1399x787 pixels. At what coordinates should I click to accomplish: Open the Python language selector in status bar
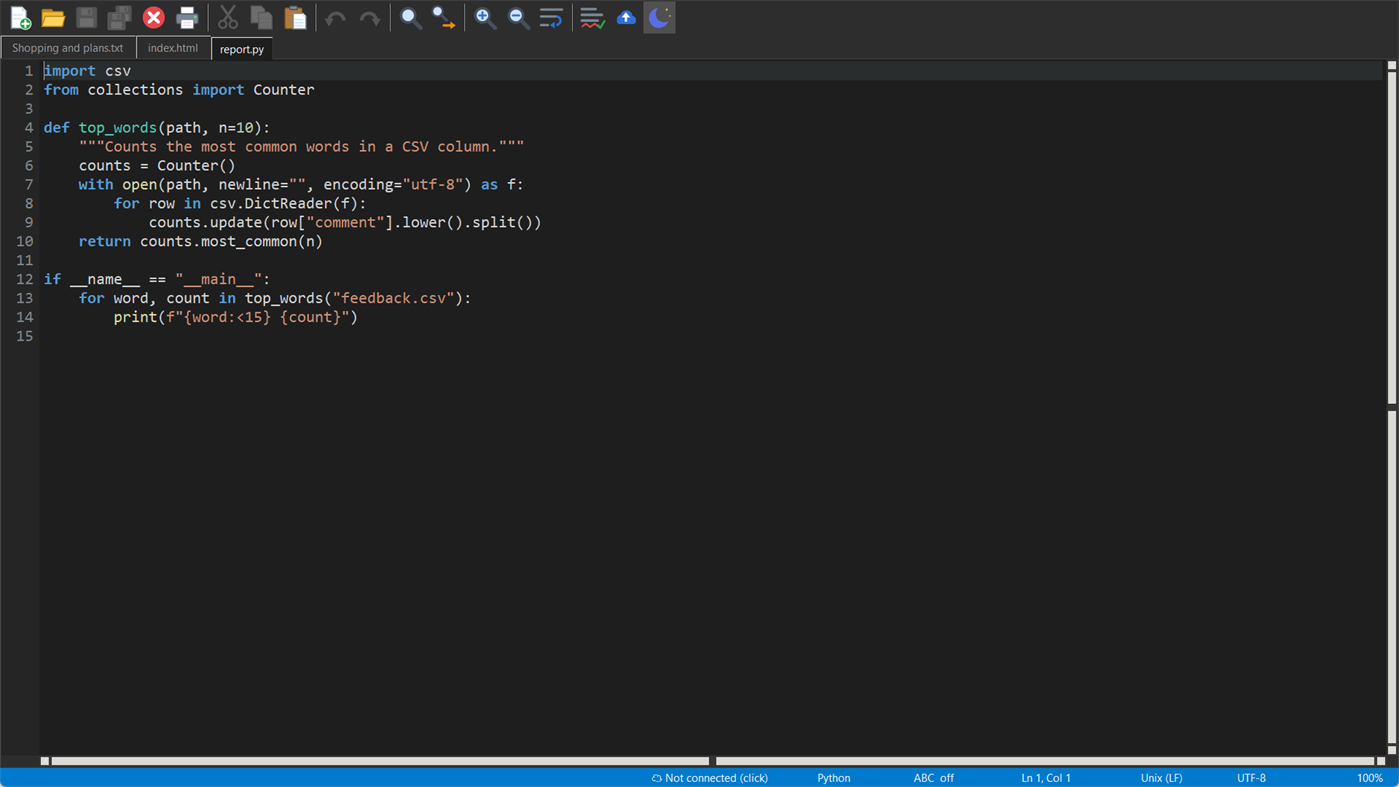click(834, 778)
